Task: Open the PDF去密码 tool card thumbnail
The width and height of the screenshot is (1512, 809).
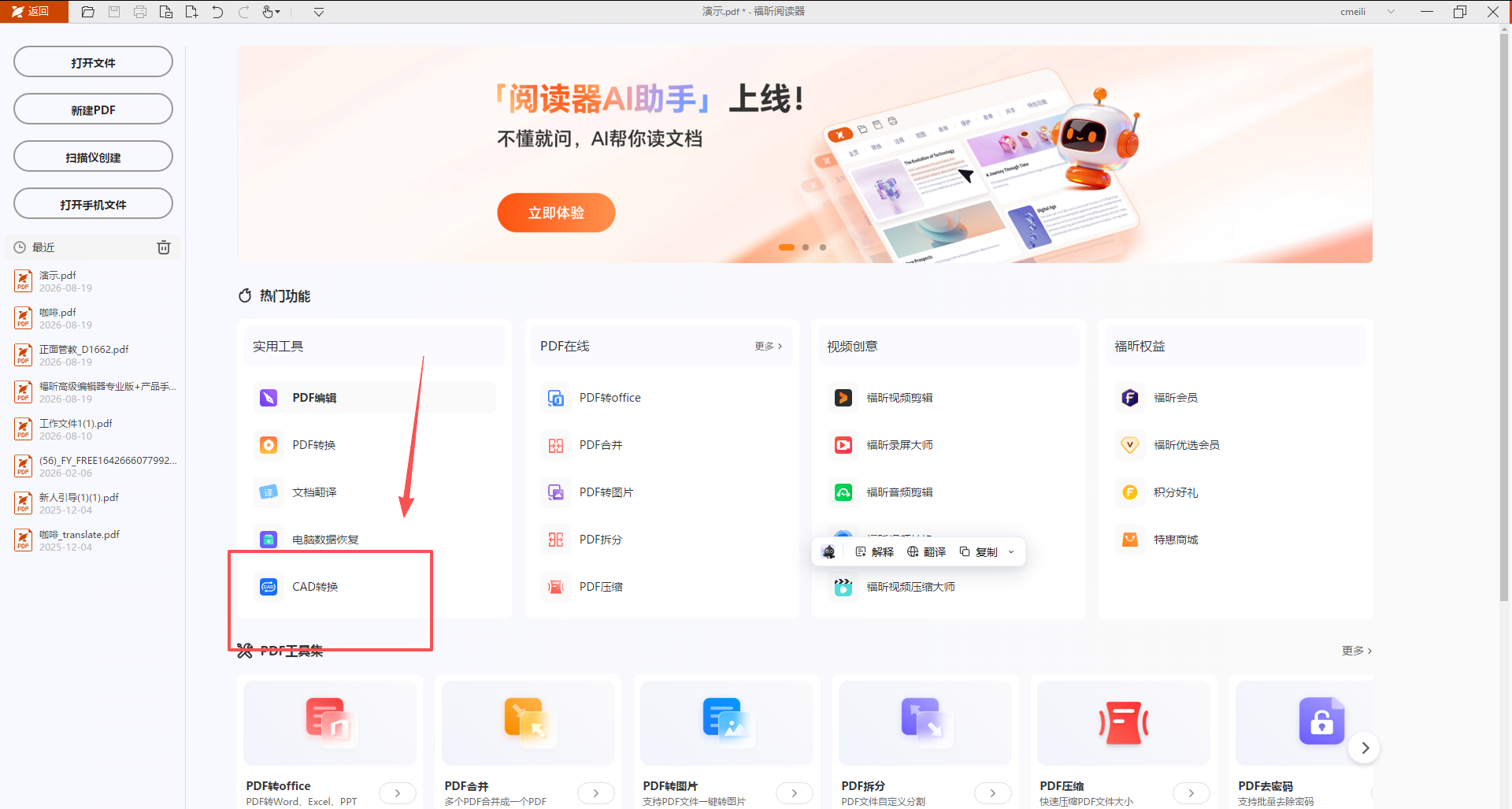Action: click(1304, 723)
